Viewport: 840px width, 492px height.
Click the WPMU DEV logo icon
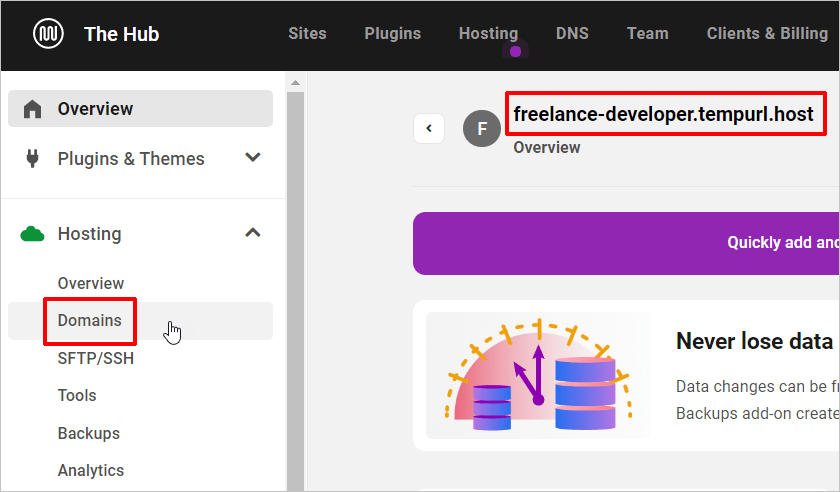click(x=48, y=33)
